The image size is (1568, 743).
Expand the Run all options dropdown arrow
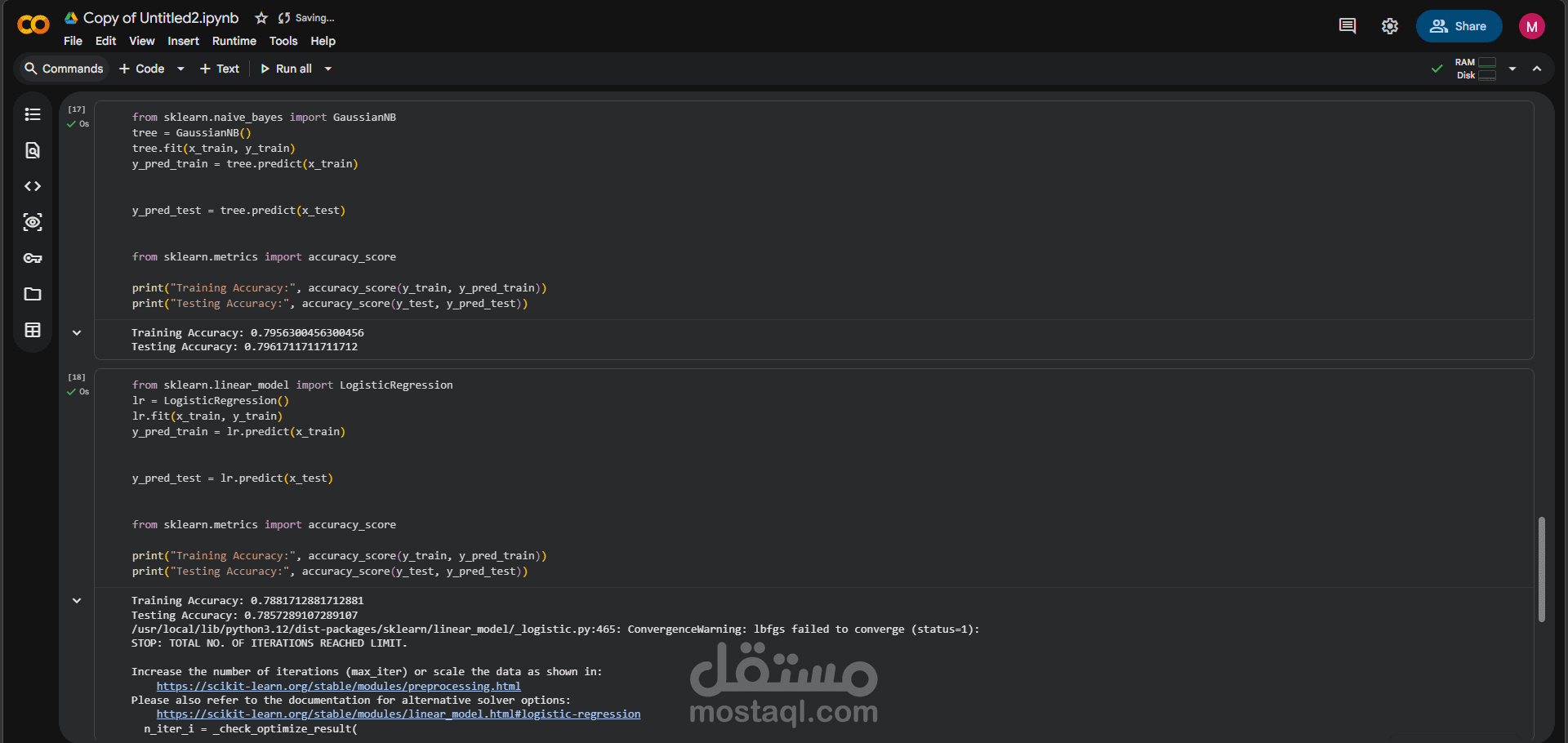(328, 69)
